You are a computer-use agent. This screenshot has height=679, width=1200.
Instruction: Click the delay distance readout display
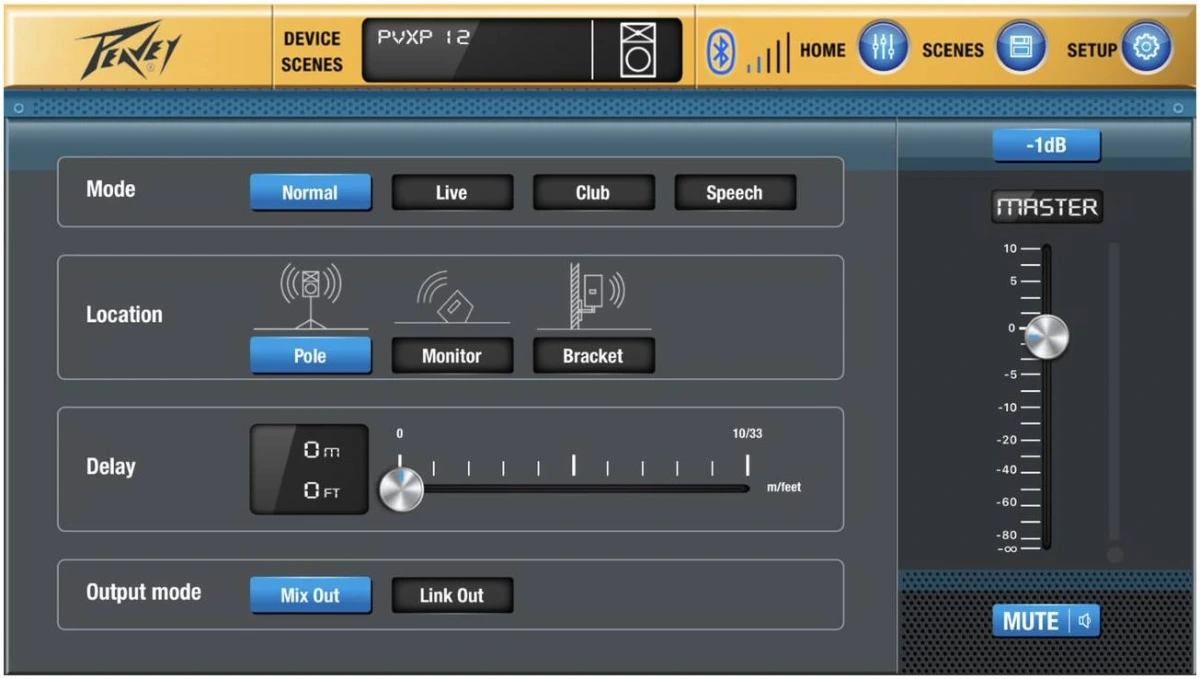coord(309,470)
